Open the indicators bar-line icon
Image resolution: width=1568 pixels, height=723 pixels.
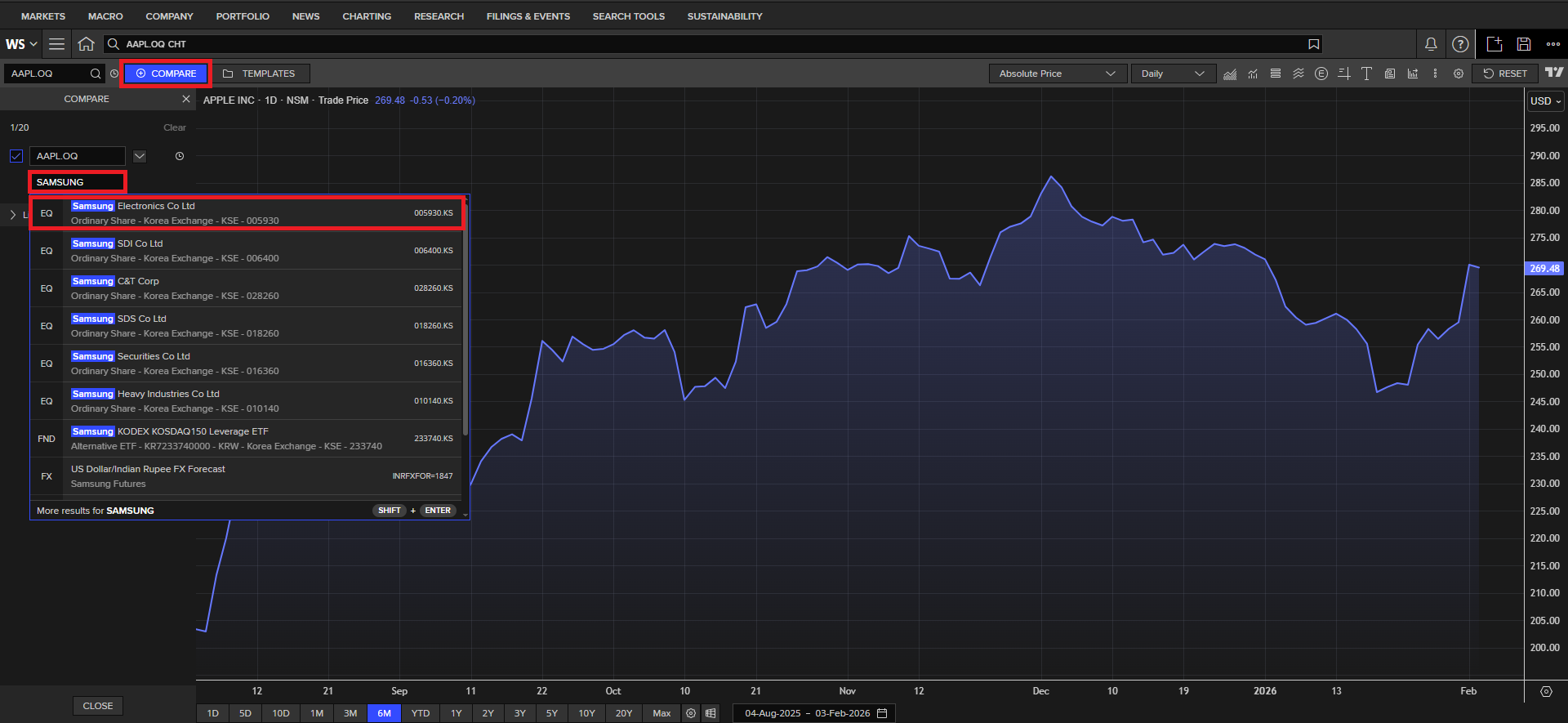pyautogui.click(x=1253, y=74)
